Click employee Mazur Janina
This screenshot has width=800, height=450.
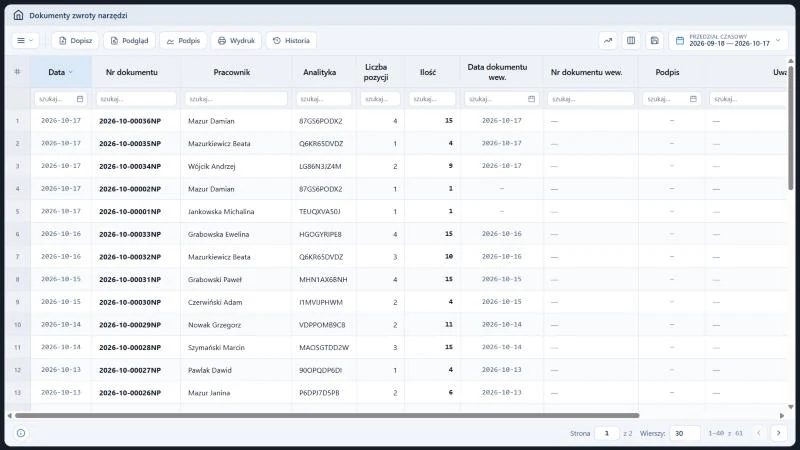(209, 393)
